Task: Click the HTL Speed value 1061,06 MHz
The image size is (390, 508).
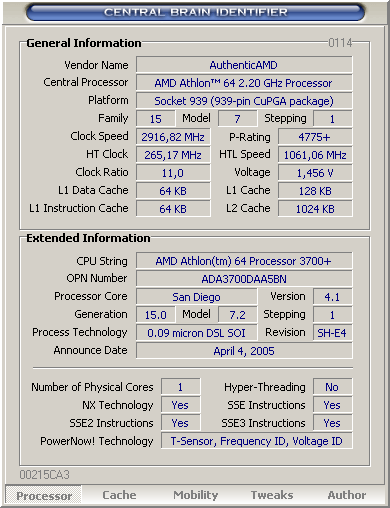Action: 315,155
